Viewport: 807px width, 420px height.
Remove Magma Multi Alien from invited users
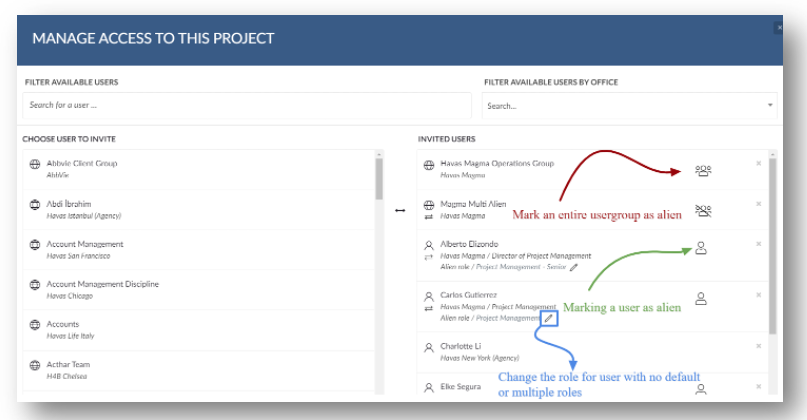[x=758, y=204]
